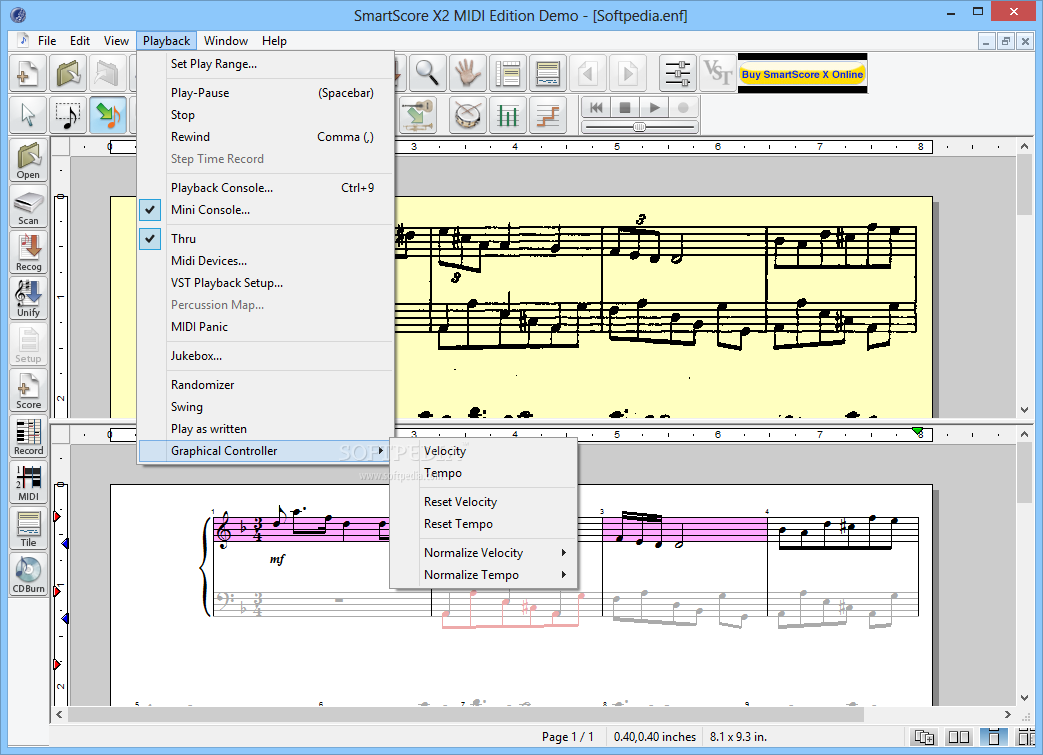The height and width of the screenshot is (755, 1043).
Task: Click the green bars velocity icon
Action: point(508,114)
